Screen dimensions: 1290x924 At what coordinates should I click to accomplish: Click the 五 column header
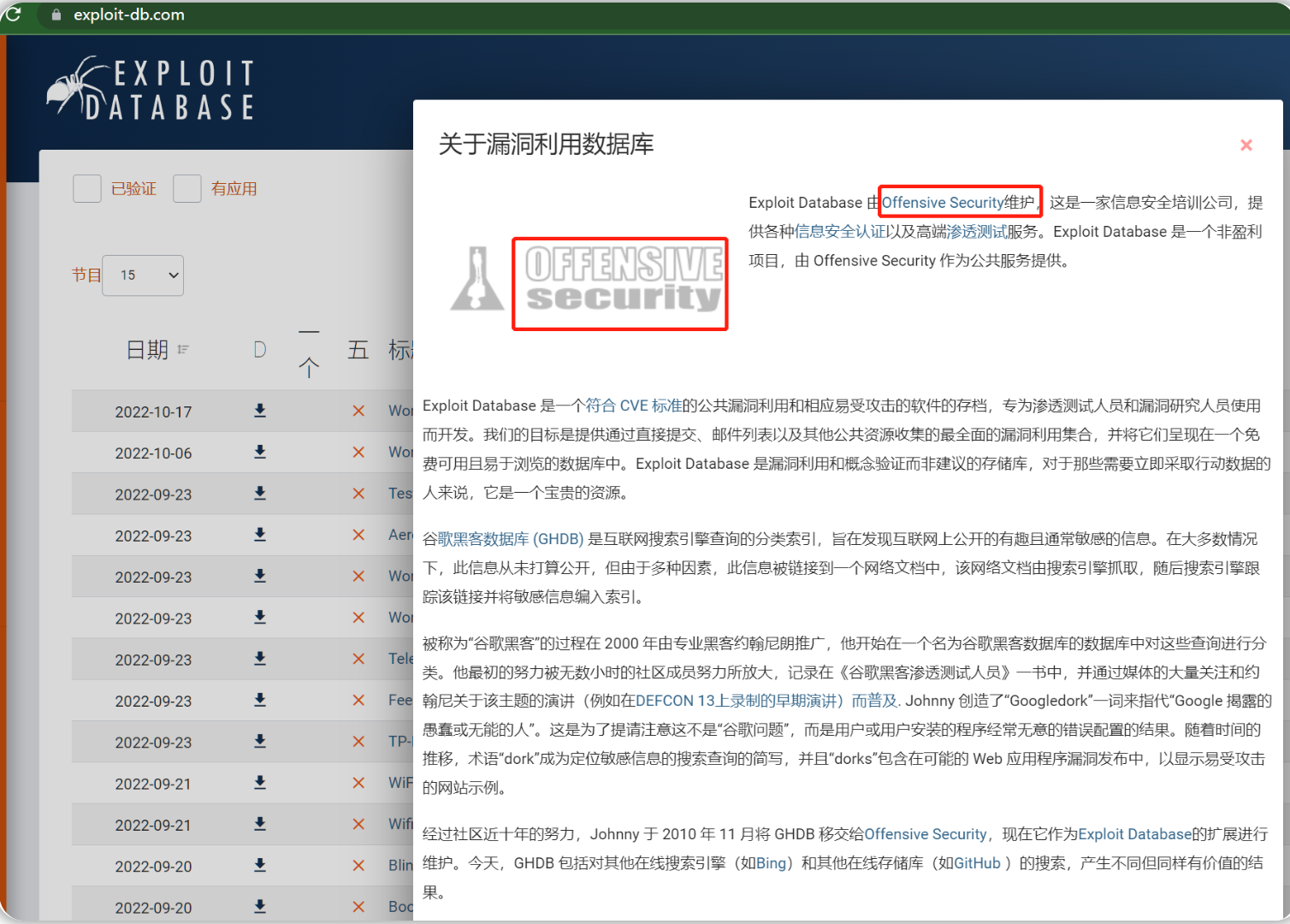click(358, 350)
